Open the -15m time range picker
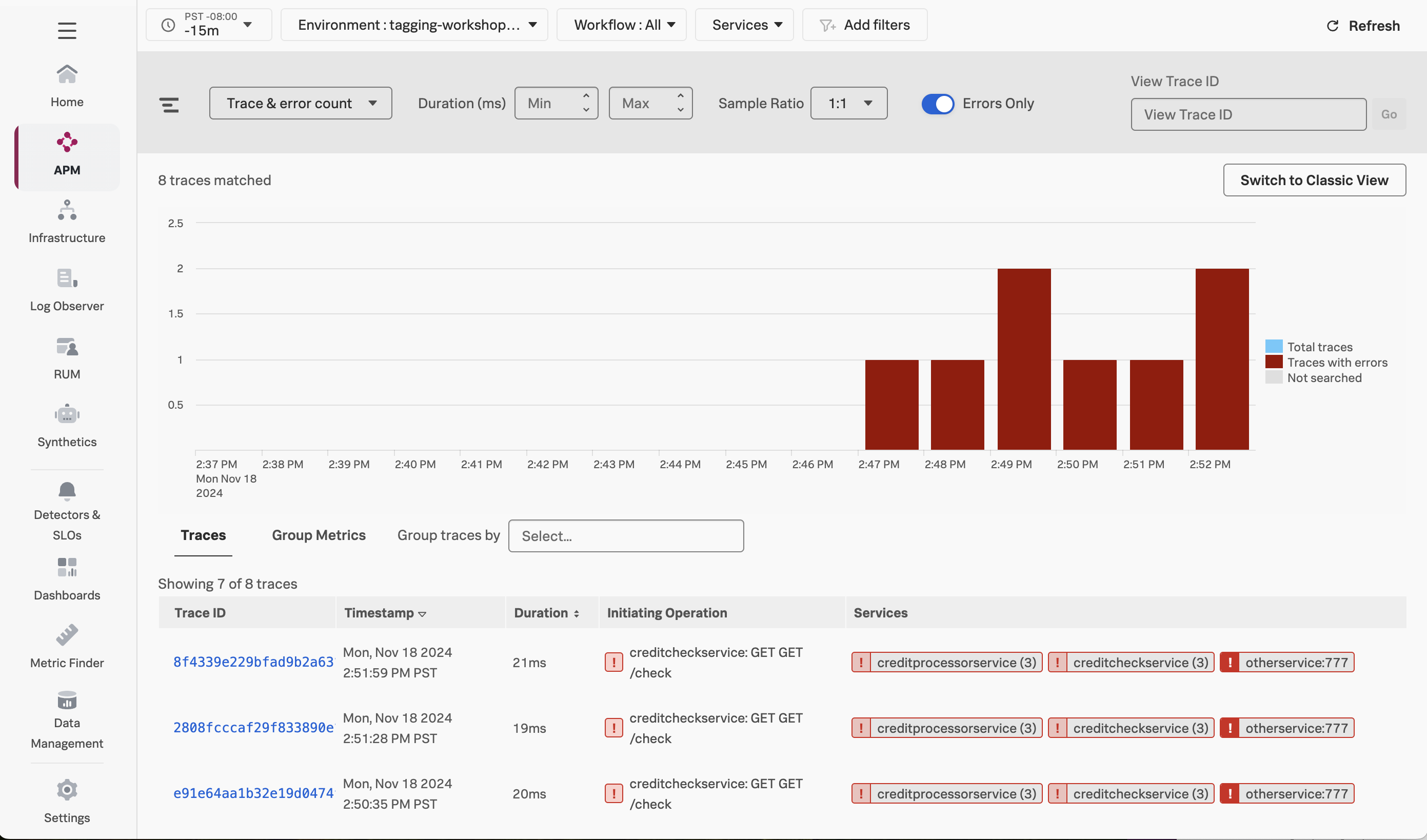This screenshot has width=1427, height=840. pyautogui.click(x=208, y=25)
